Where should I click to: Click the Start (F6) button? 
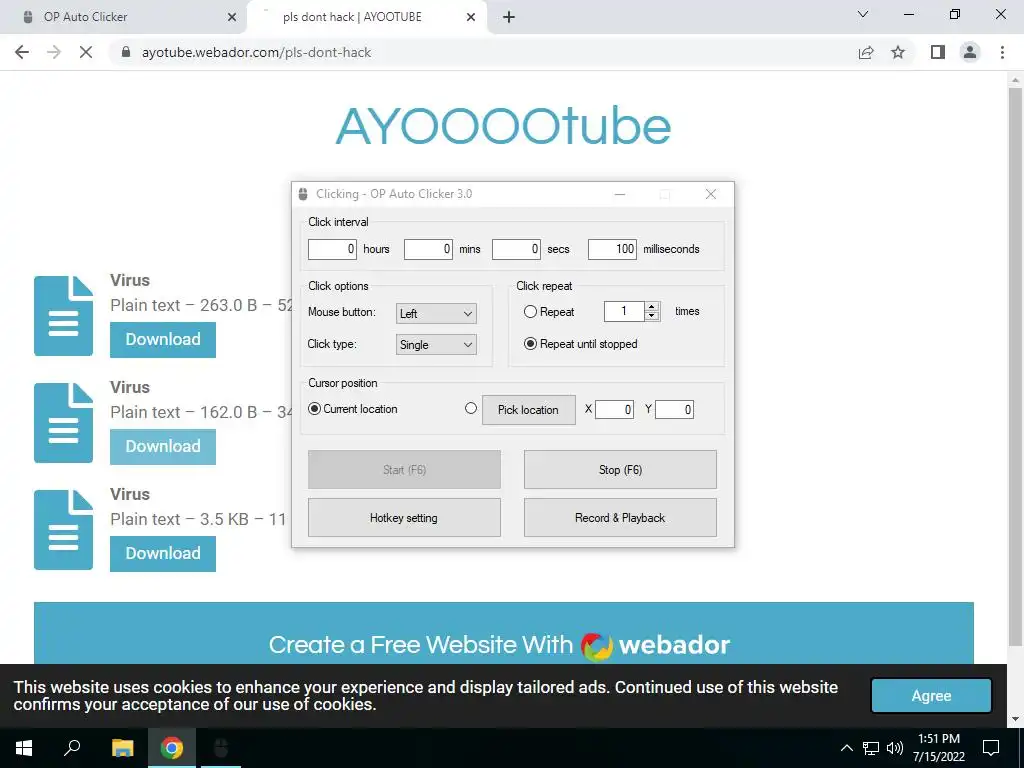(404, 470)
